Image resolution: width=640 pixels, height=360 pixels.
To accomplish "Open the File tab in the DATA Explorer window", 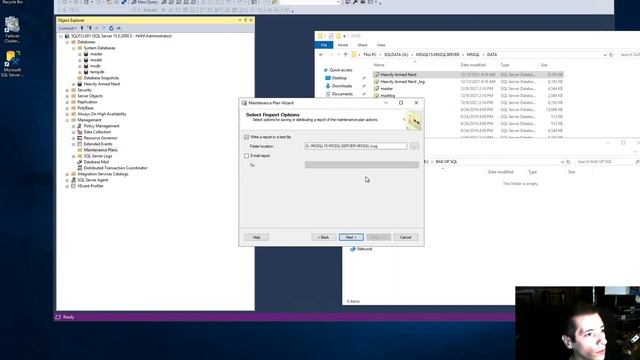I will point(324,45).
